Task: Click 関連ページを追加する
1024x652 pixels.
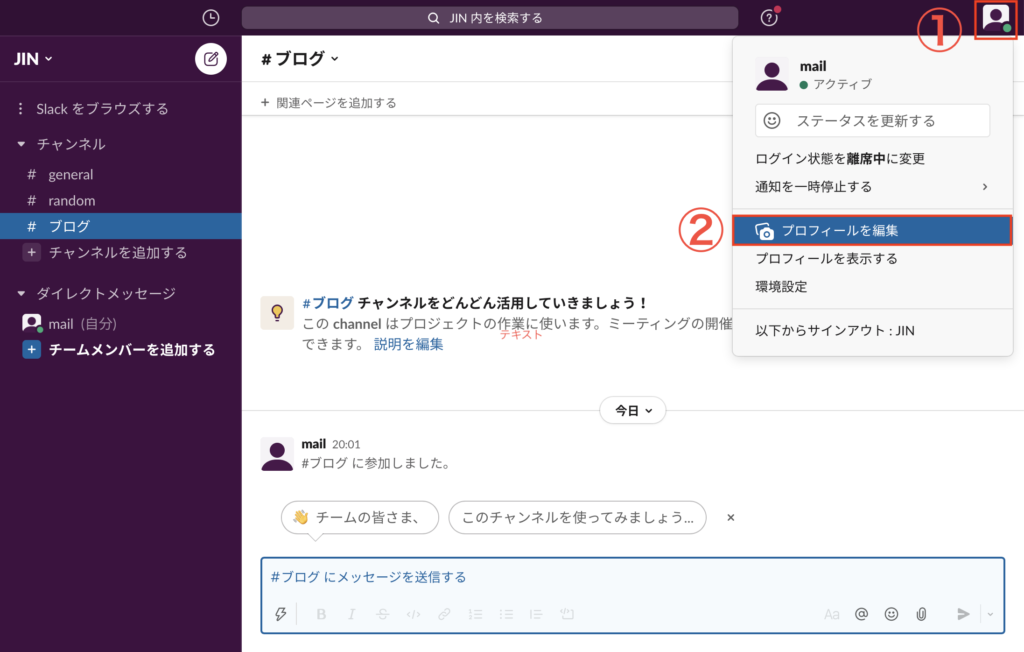Action: coord(328,103)
